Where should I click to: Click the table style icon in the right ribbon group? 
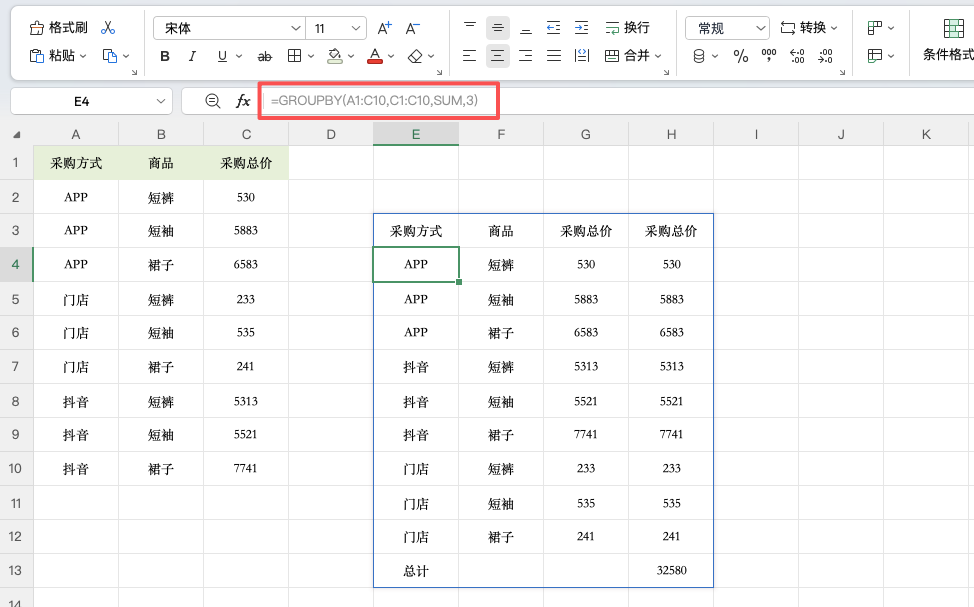coord(875,56)
